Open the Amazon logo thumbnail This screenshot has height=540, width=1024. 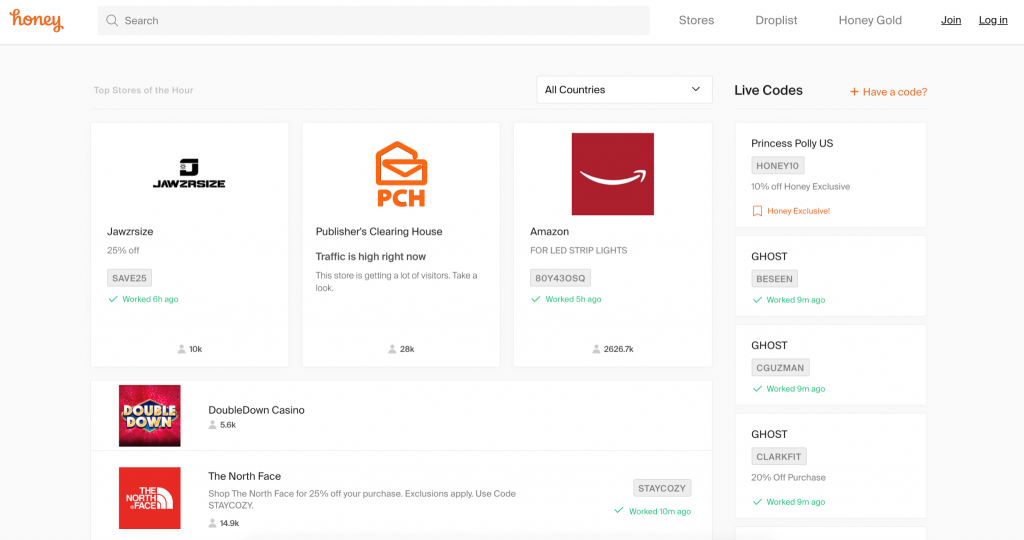coord(613,174)
